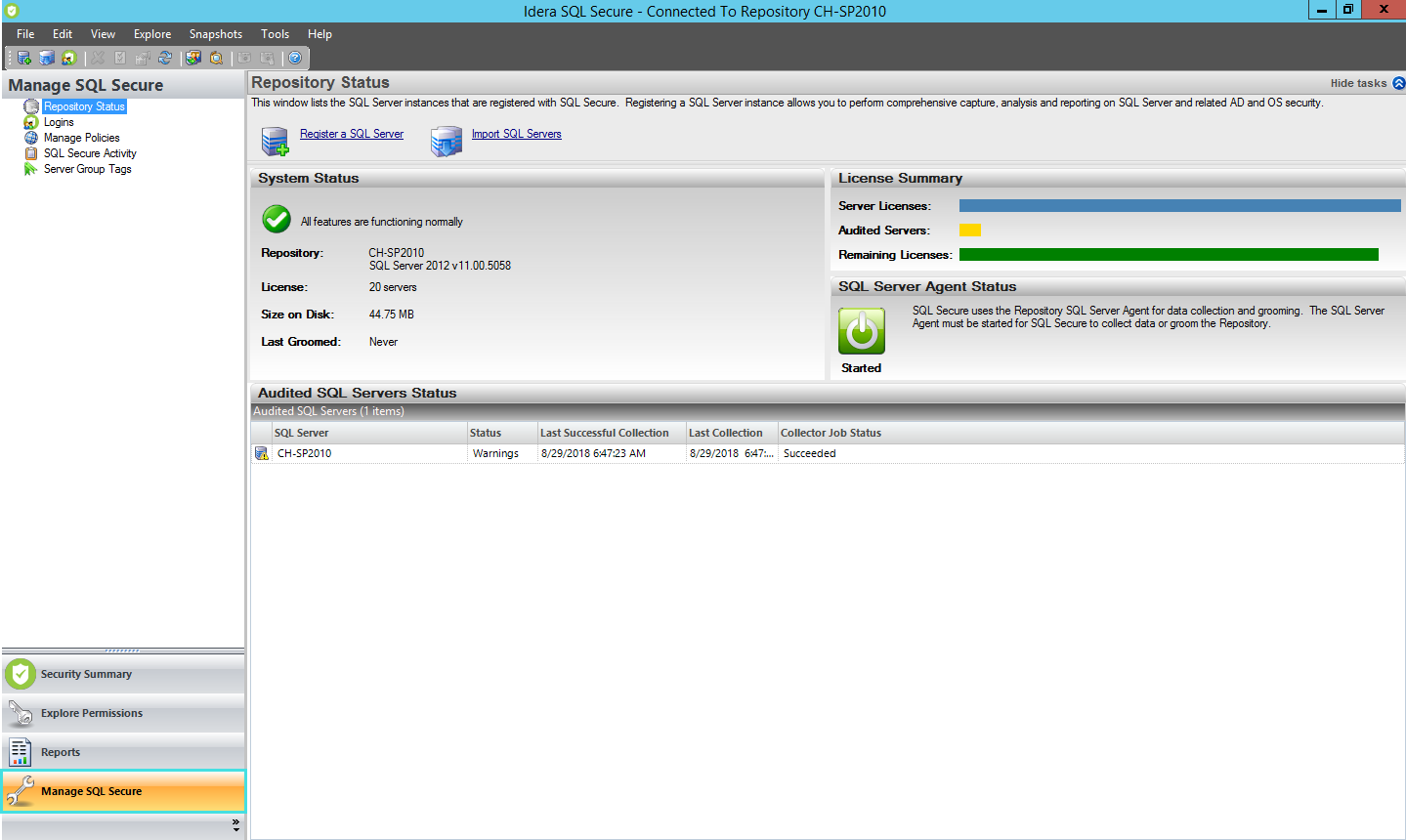Click the yellow Audited Servers bar

(x=970, y=231)
